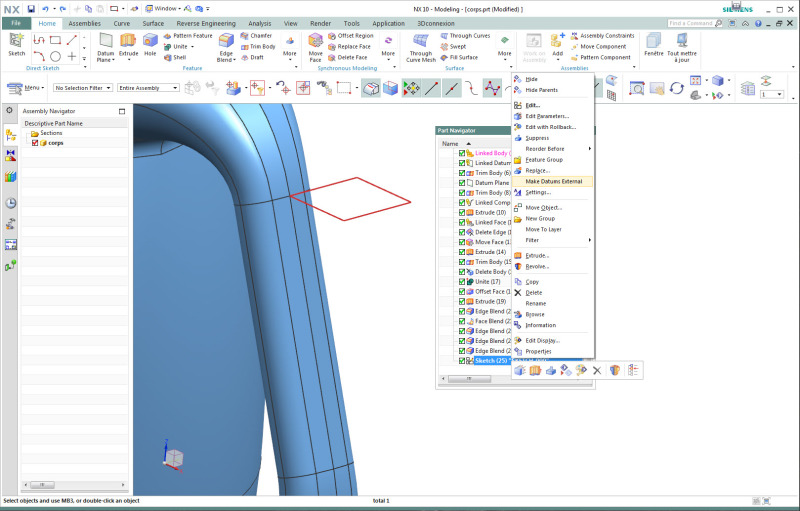
Task: Toggle checkbox of Extrude (10) feature
Action: [x=462, y=212]
